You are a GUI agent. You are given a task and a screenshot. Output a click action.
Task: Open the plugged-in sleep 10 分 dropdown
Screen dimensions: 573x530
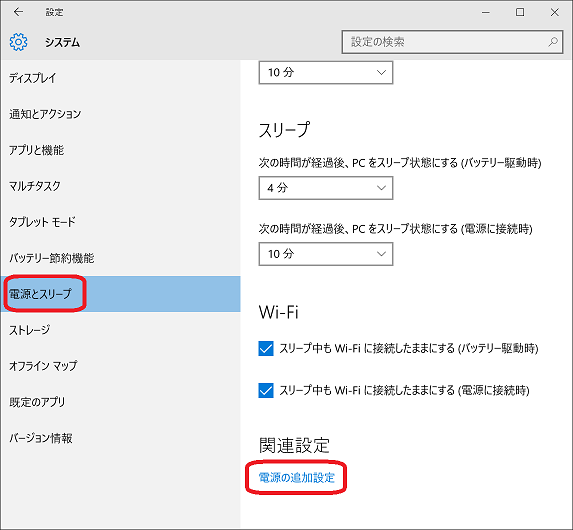click(326, 254)
